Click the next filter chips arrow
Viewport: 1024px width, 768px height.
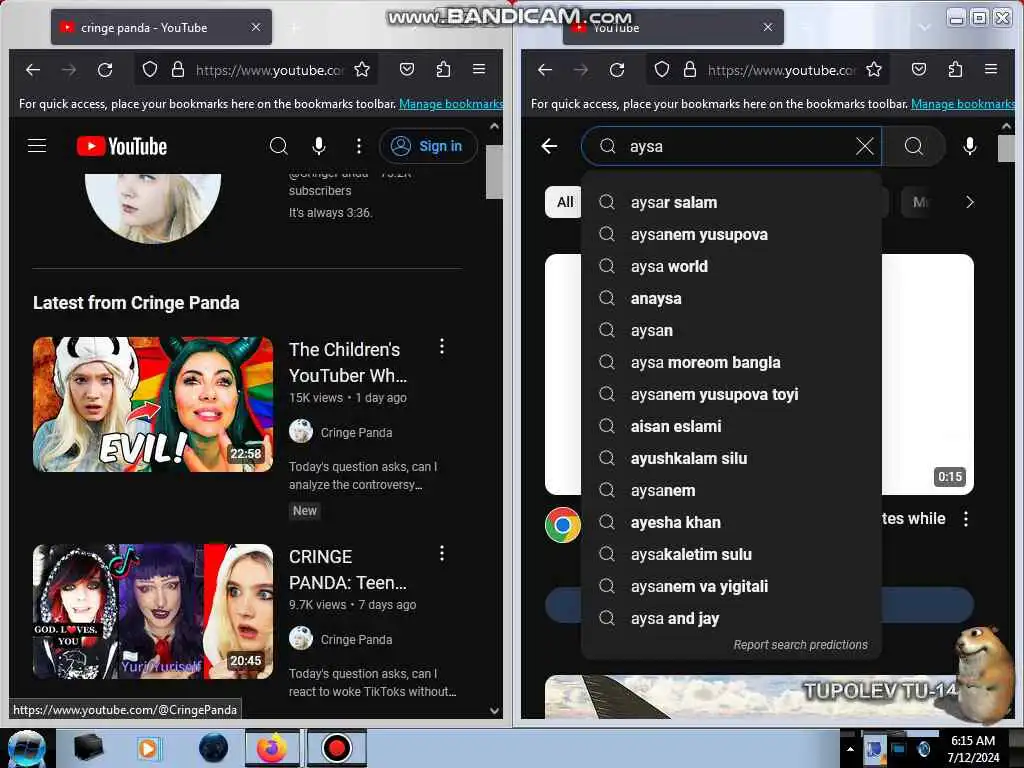[970, 202]
